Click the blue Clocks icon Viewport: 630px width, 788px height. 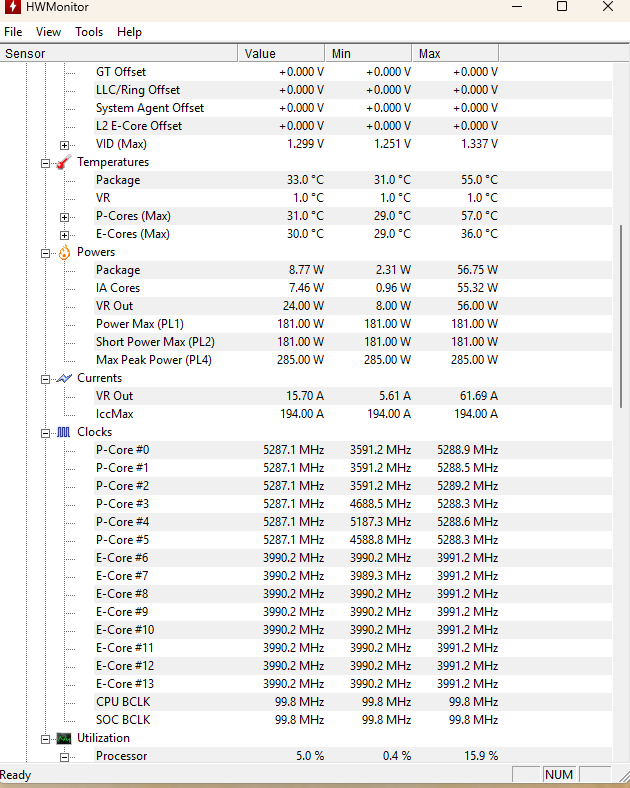pos(64,432)
